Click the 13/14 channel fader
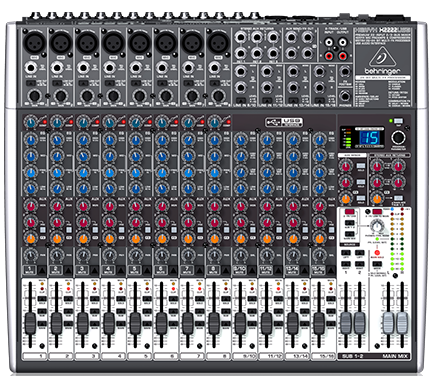 click(293, 323)
